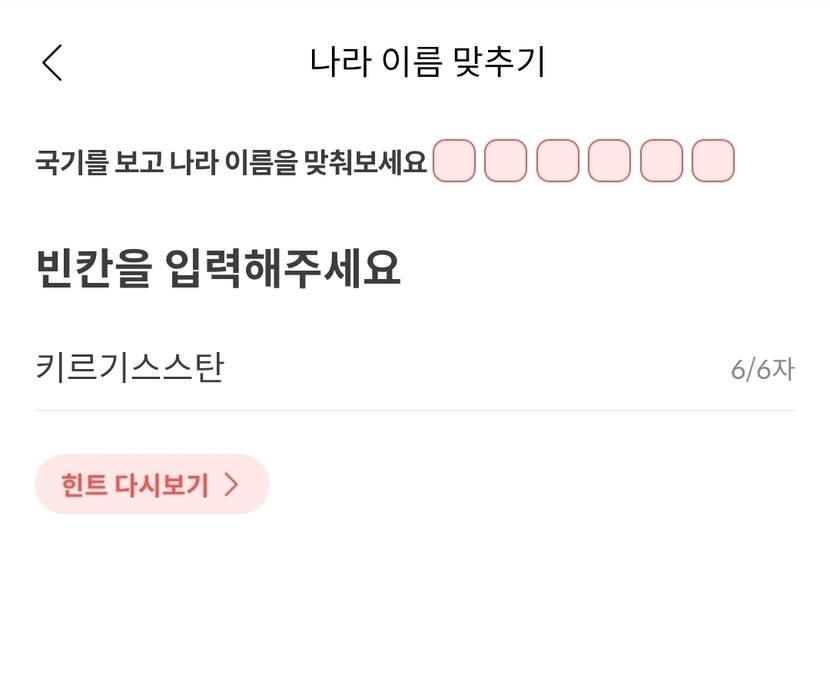Click the 힌트 다시보기 text label
This screenshot has width=830, height=675.
click(134, 486)
